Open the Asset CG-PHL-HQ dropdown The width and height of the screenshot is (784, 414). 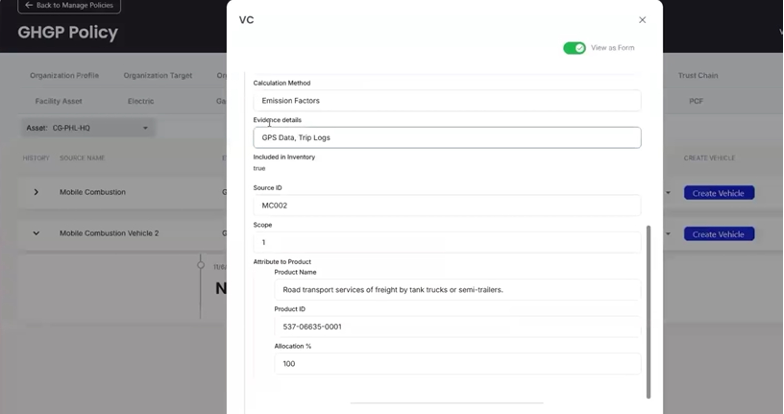coord(87,128)
